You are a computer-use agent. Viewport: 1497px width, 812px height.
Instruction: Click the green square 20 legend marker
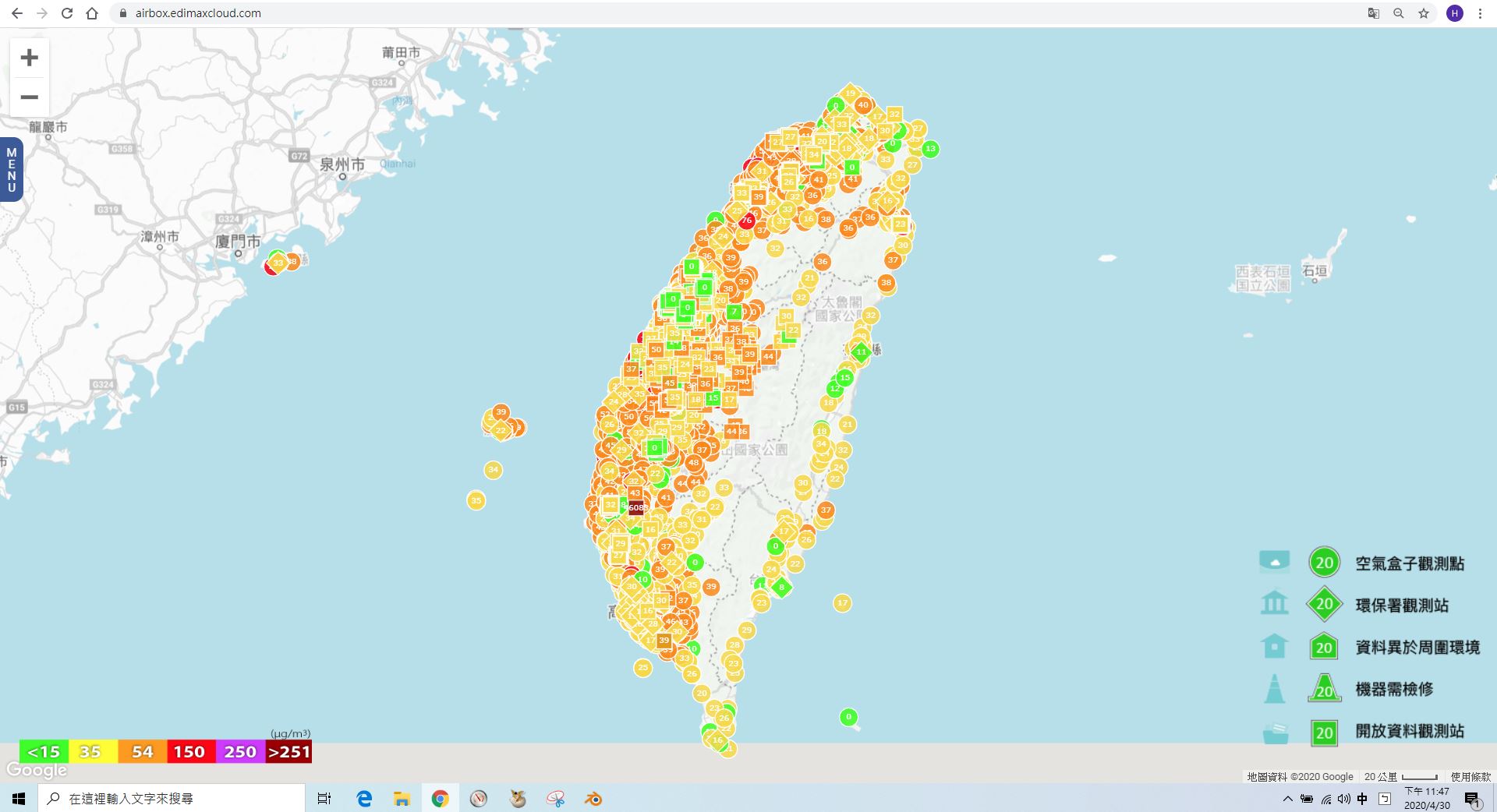[x=1324, y=733]
